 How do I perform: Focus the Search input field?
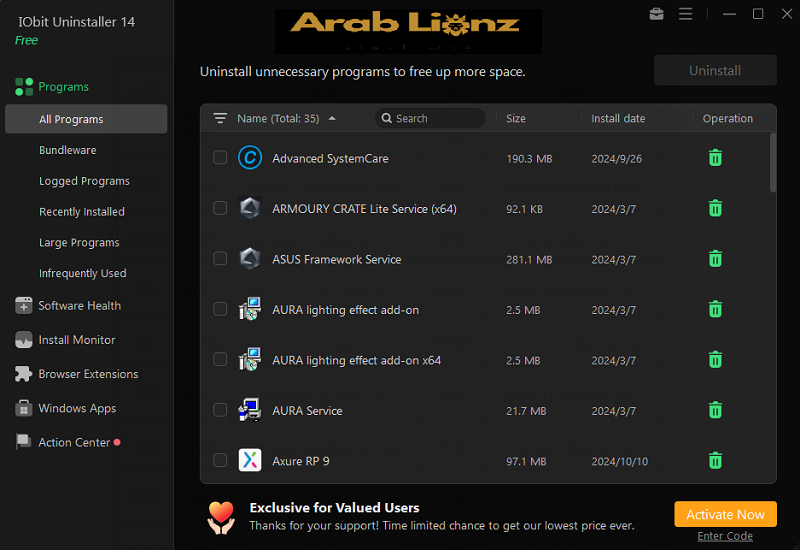[430, 118]
